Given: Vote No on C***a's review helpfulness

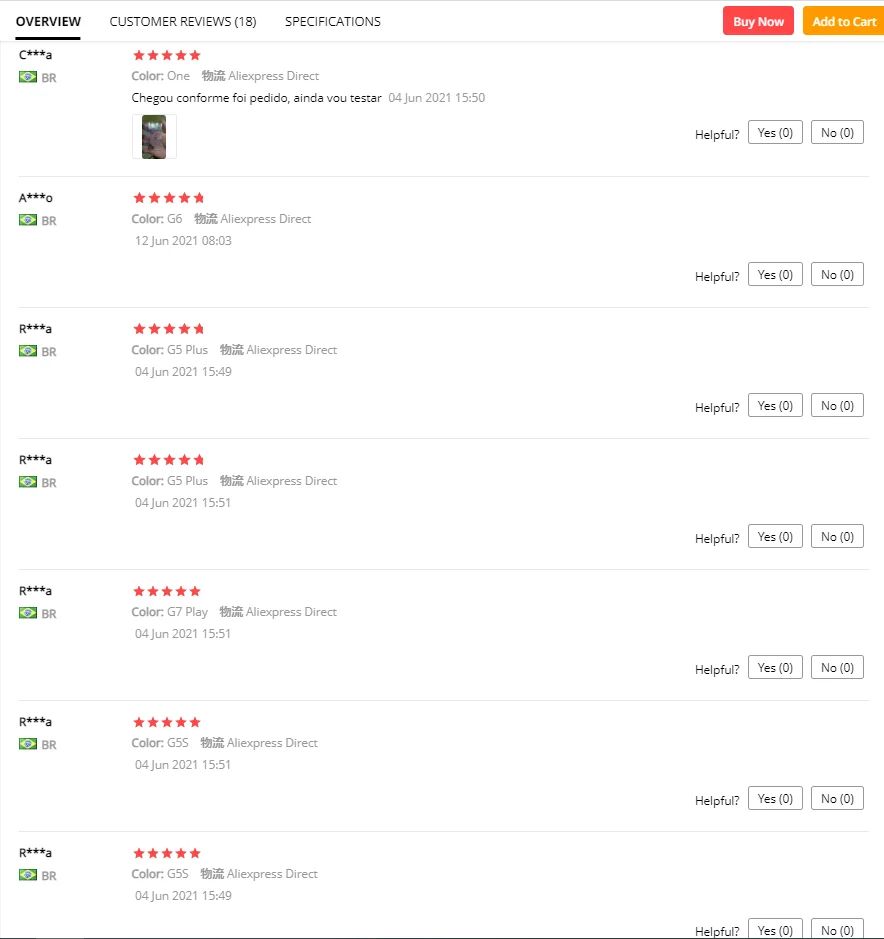Looking at the screenshot, I should [x=837, y=132].
